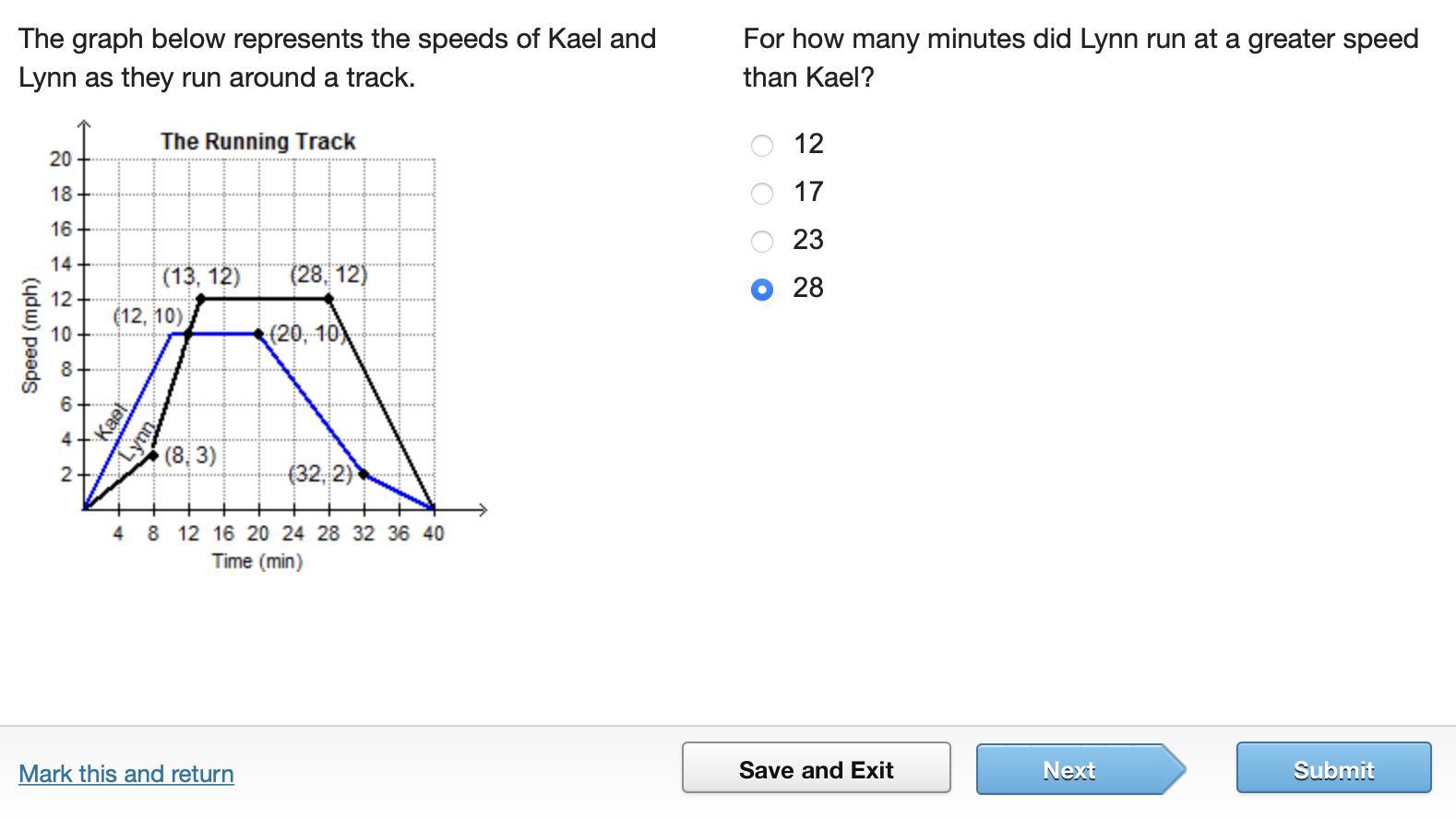The image size is (1456, 819).
Task: Pick the answer choice 23
Action: pyautogui.click(x=762, y=241)
